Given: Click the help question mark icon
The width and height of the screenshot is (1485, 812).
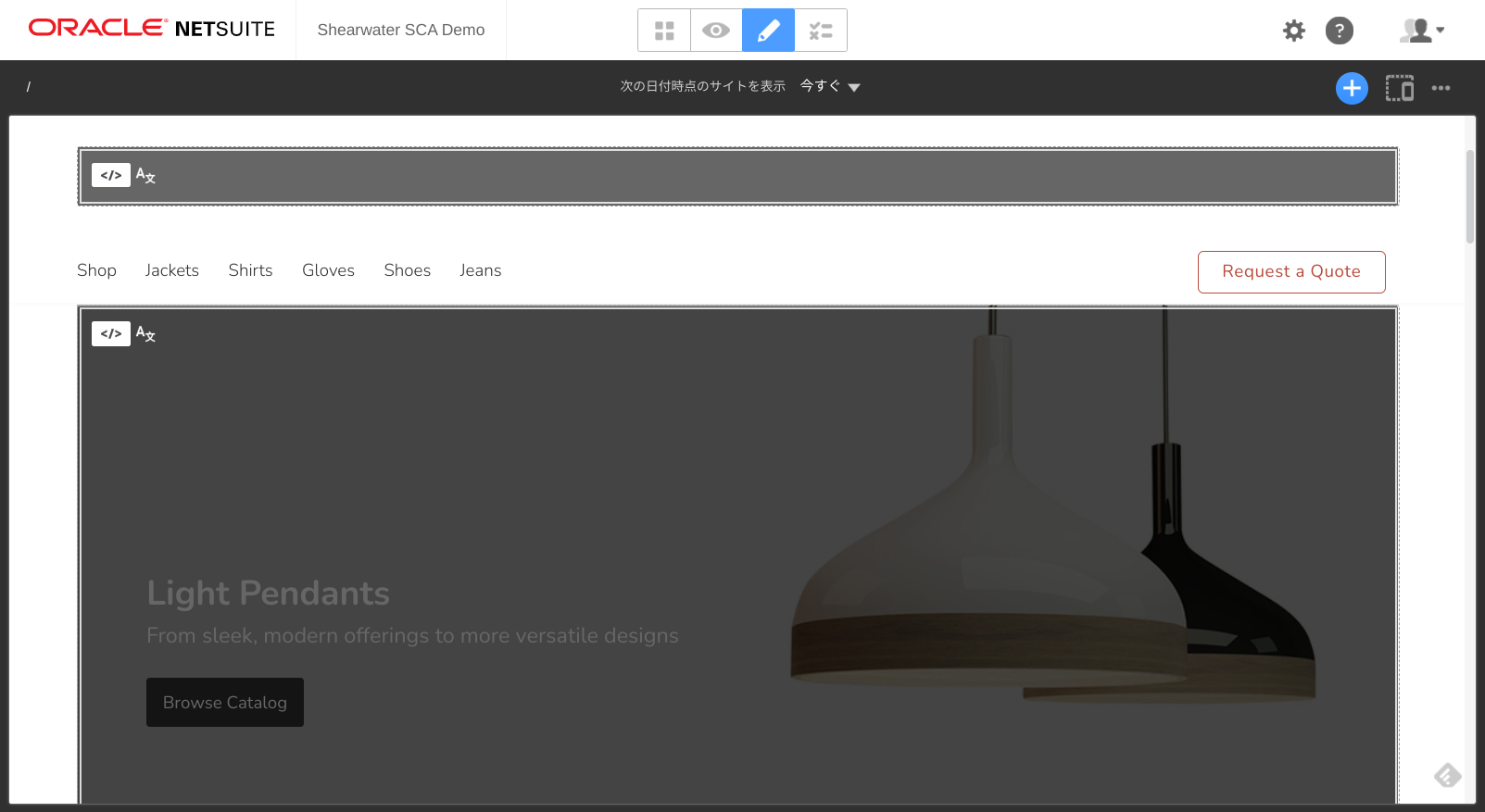Looking at the screenshot, I should (x=1339, y=31).
